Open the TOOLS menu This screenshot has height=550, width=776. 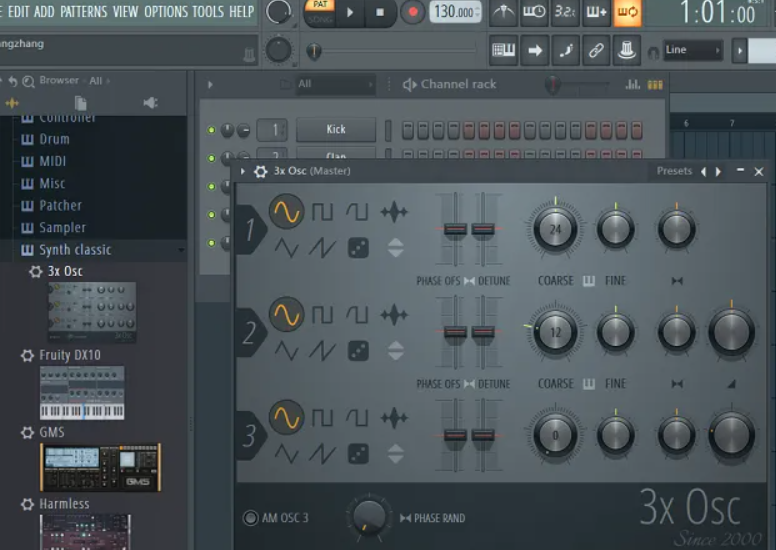(x=208, y=11)
